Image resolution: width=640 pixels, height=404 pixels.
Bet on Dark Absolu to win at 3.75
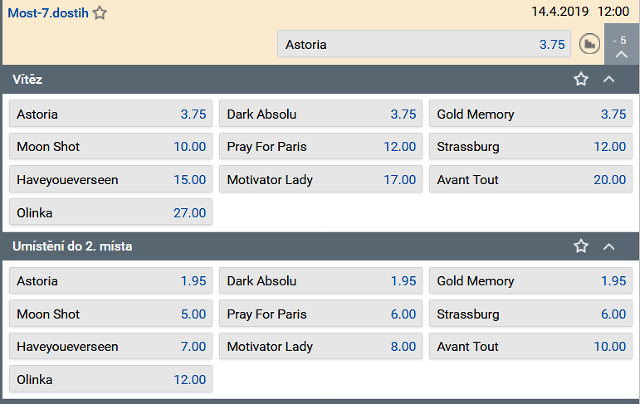click(321, 114)
